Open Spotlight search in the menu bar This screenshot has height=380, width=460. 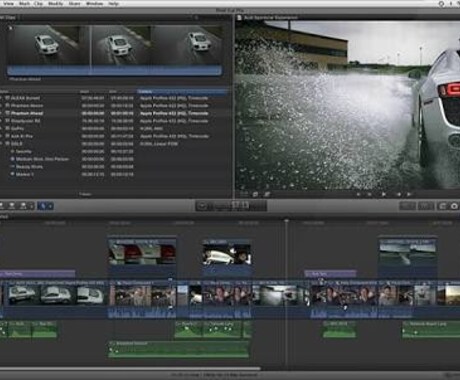click(441, 3)
